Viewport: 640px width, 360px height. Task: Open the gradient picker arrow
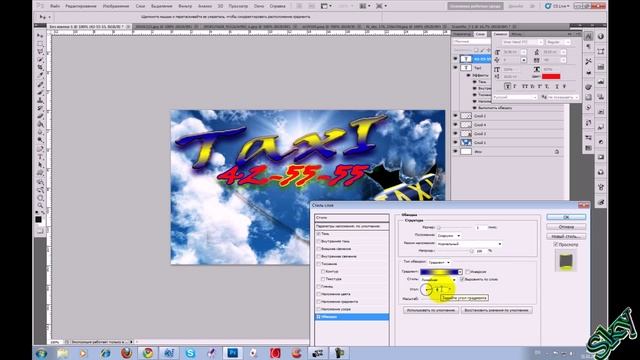click(460, 272)
